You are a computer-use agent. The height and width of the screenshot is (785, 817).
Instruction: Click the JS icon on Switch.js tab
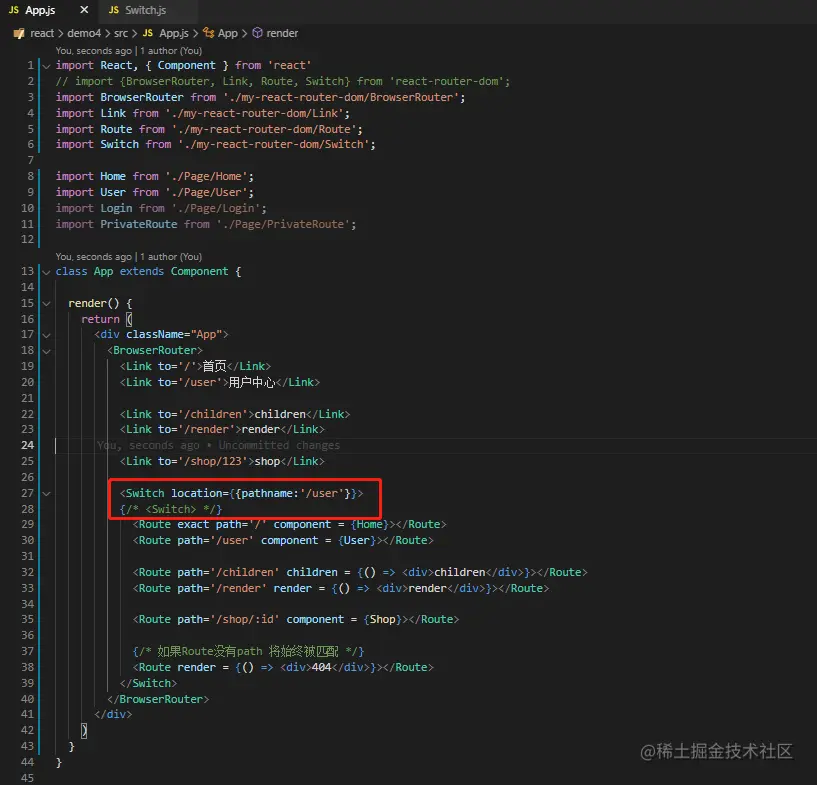click(114, 10)
